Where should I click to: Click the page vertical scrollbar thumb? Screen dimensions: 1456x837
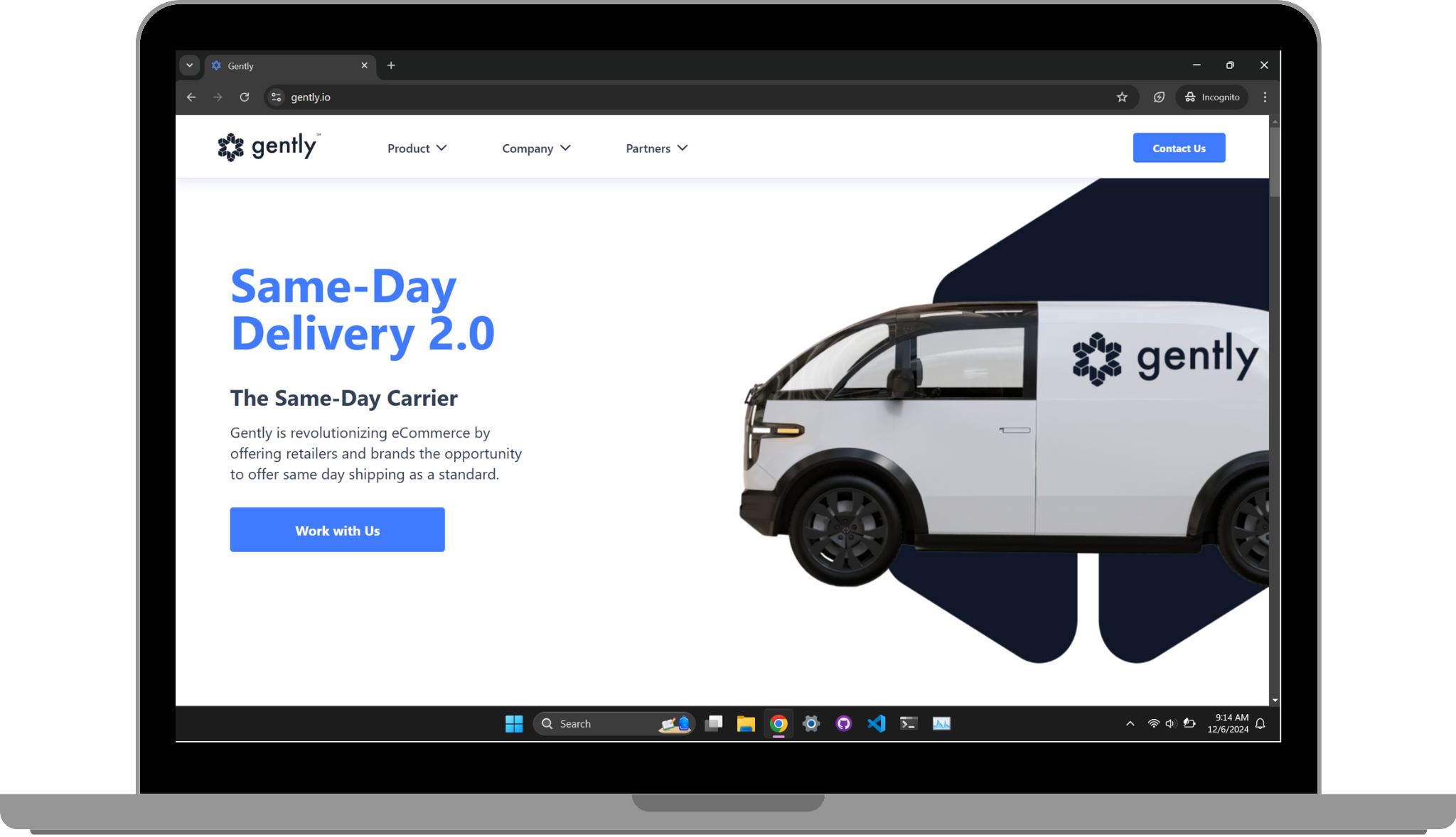click(1275, 163)
